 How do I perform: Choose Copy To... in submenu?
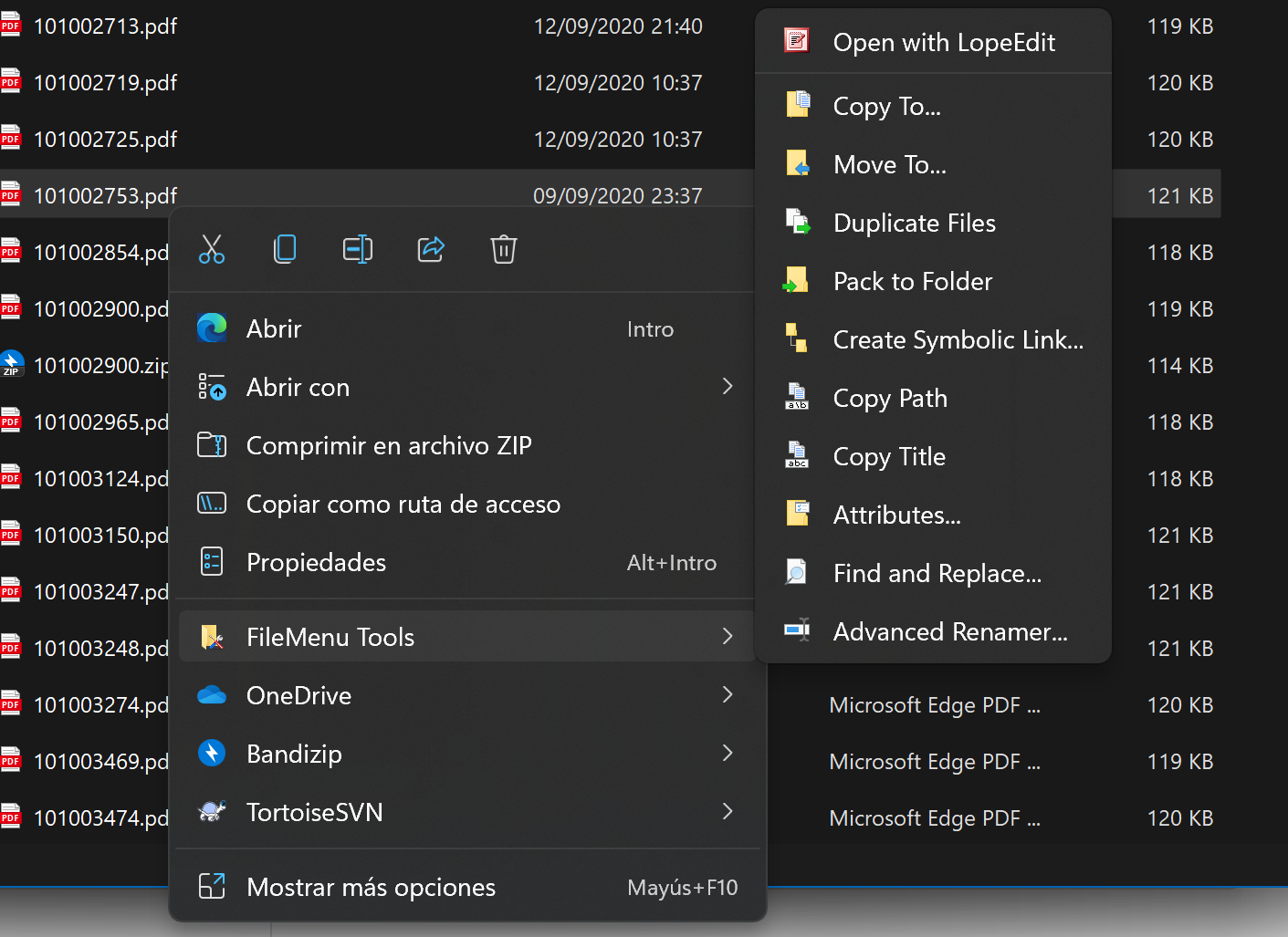[933, 106]
